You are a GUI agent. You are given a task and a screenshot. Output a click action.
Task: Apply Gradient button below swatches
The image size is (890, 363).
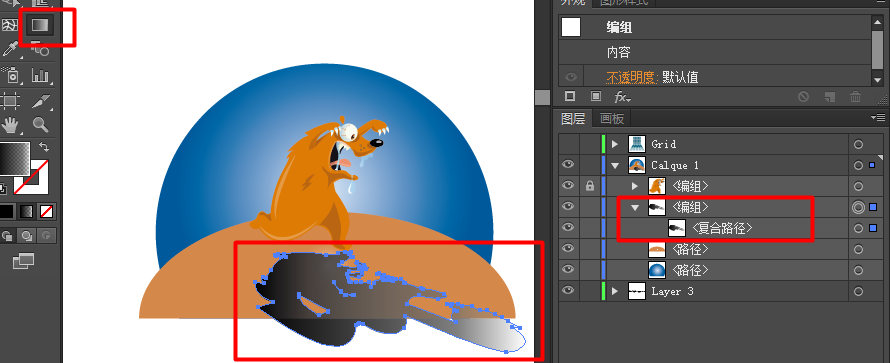coord(27,212)
